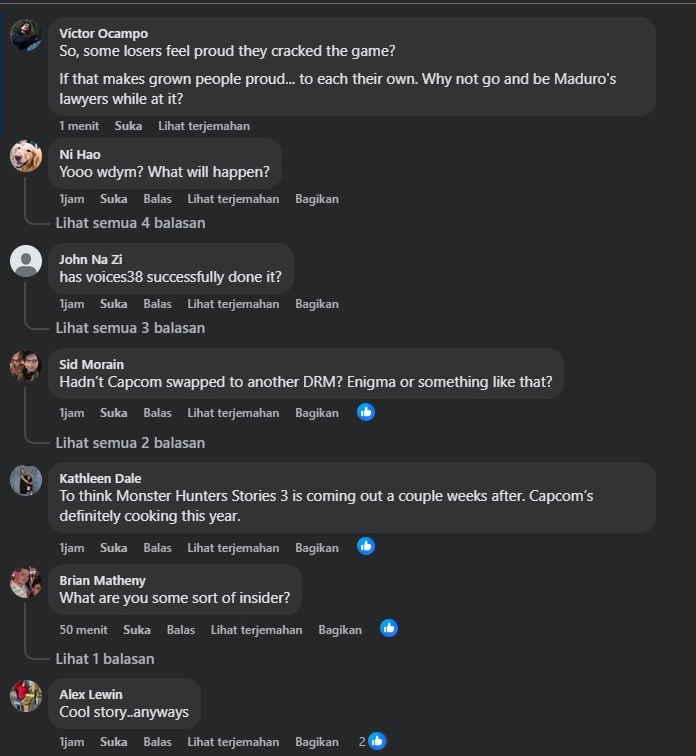Screen dimensions: 696x756
Task: Share Ni Hao's comment with Bagikan
Action: pos(317,199)
